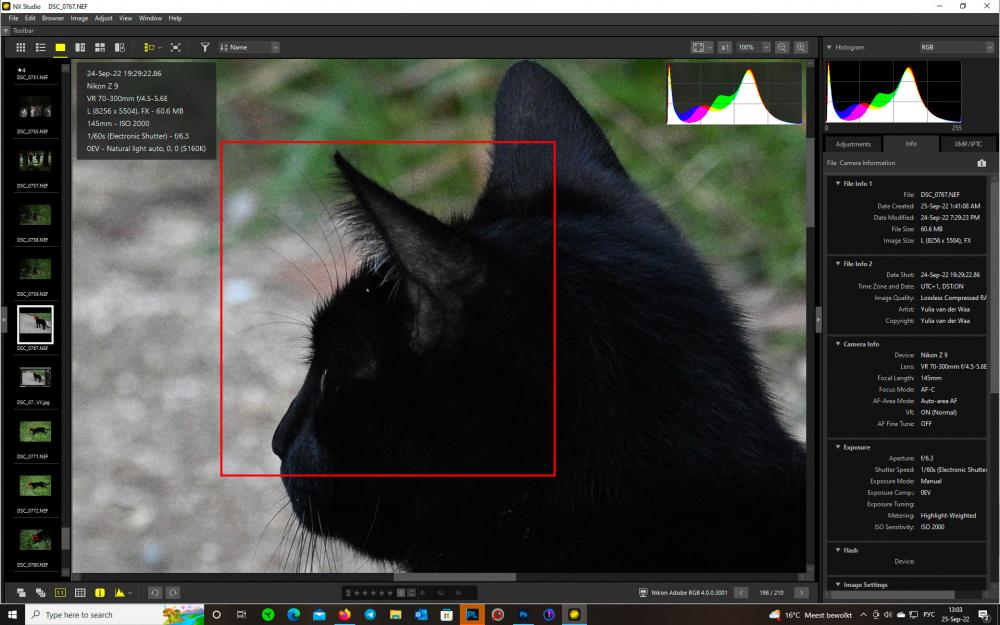Viewport: 1000px width, 625px height.
Task: Toggle the yellow image info overlay
Action: (x=99, y=592)
